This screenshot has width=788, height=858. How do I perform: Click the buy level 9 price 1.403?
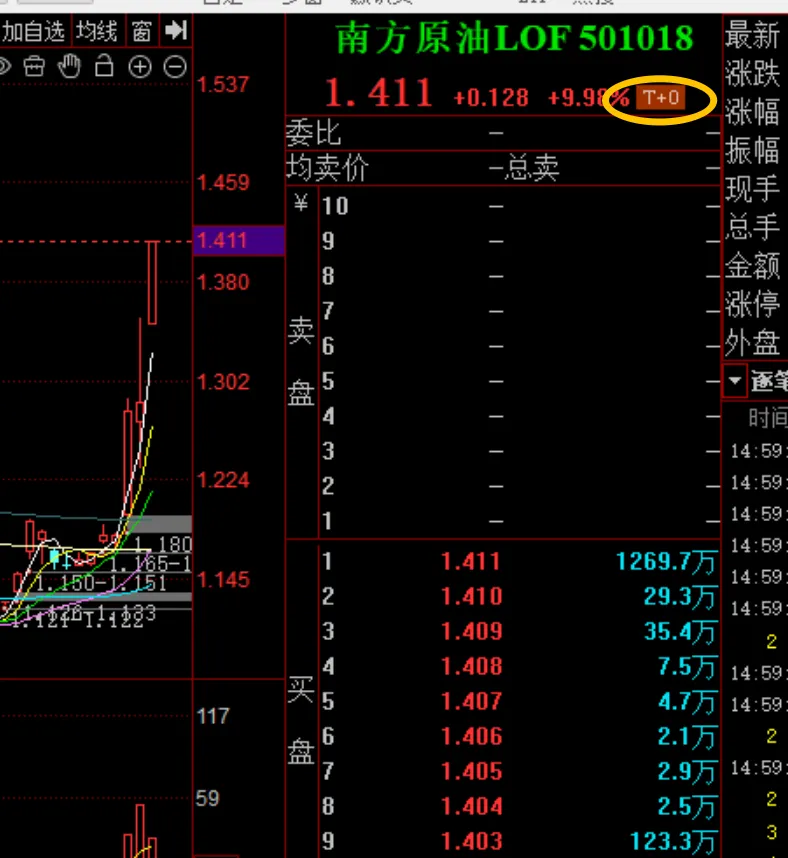(471, 842)
